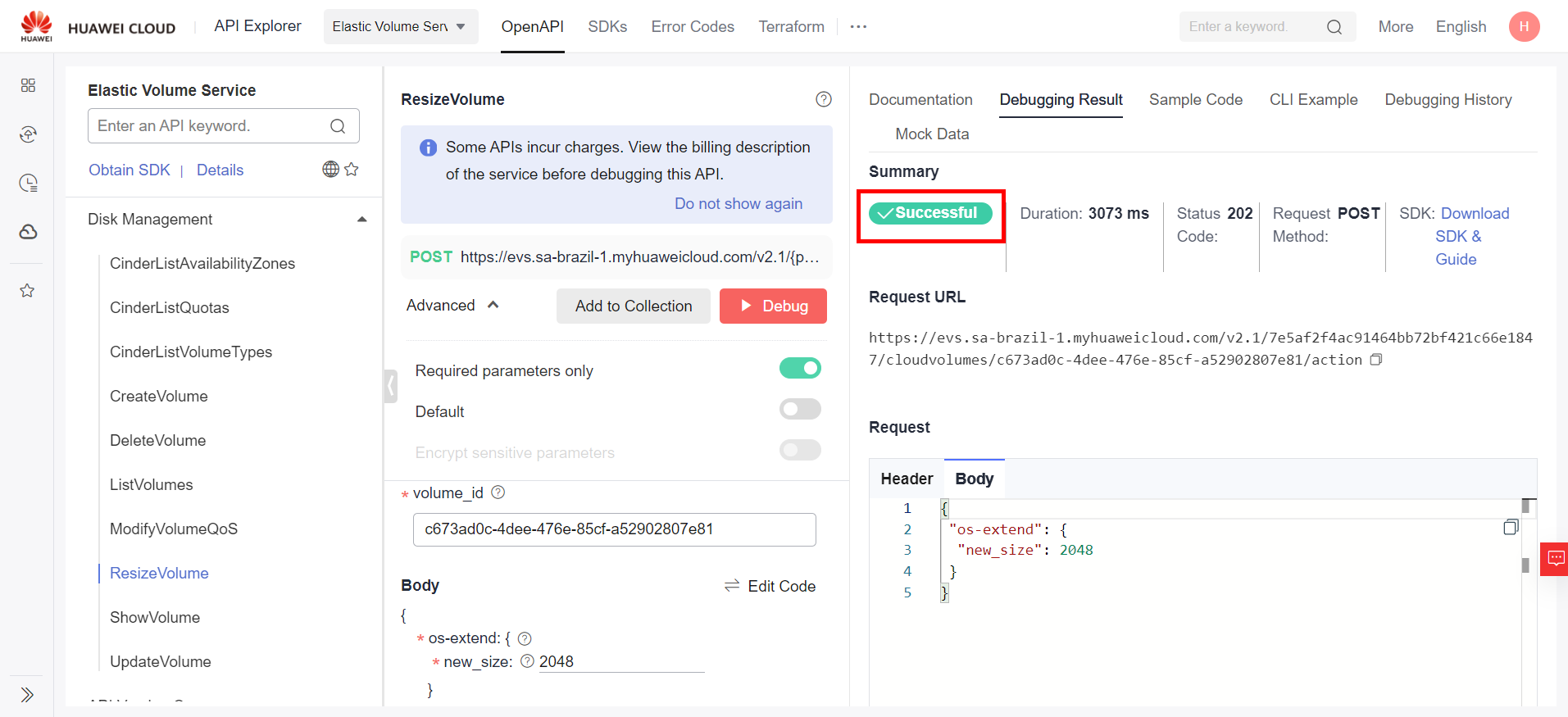Click the Do not show again link
The width and height of the screenshot is (1568, 717).
738,204
